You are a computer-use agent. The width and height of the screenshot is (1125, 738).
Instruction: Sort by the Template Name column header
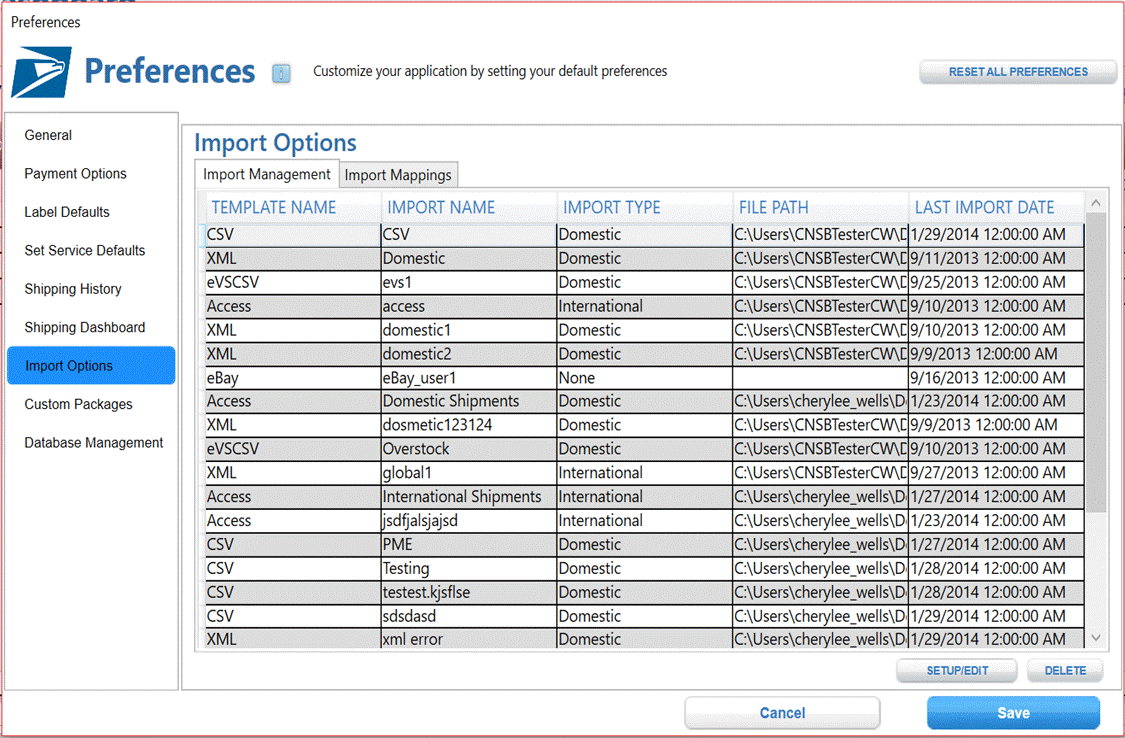(293, 207)
